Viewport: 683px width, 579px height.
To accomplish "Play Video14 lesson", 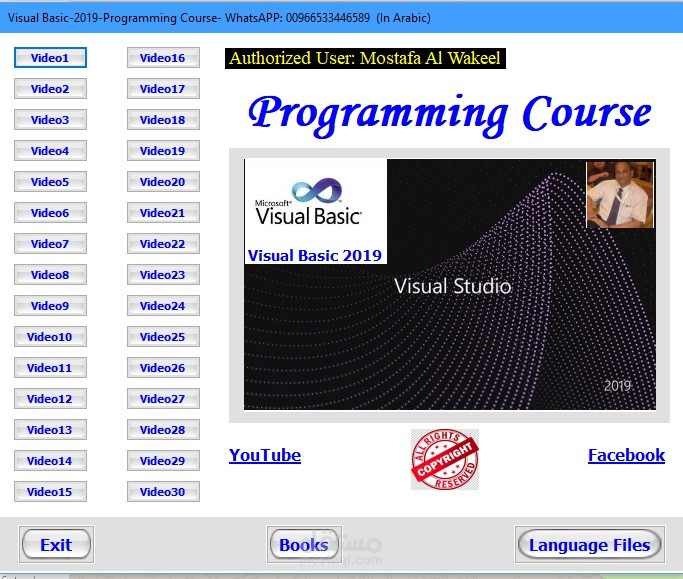I will coord(50,460).
